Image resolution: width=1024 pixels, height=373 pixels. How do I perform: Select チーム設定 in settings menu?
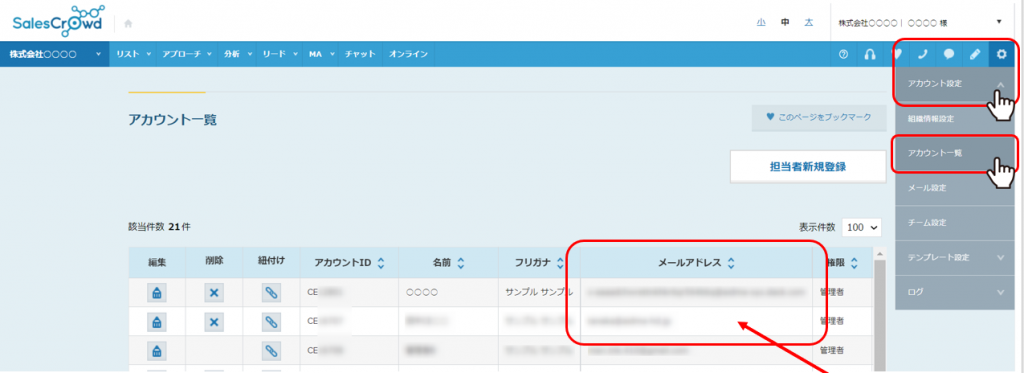[956, 223]
